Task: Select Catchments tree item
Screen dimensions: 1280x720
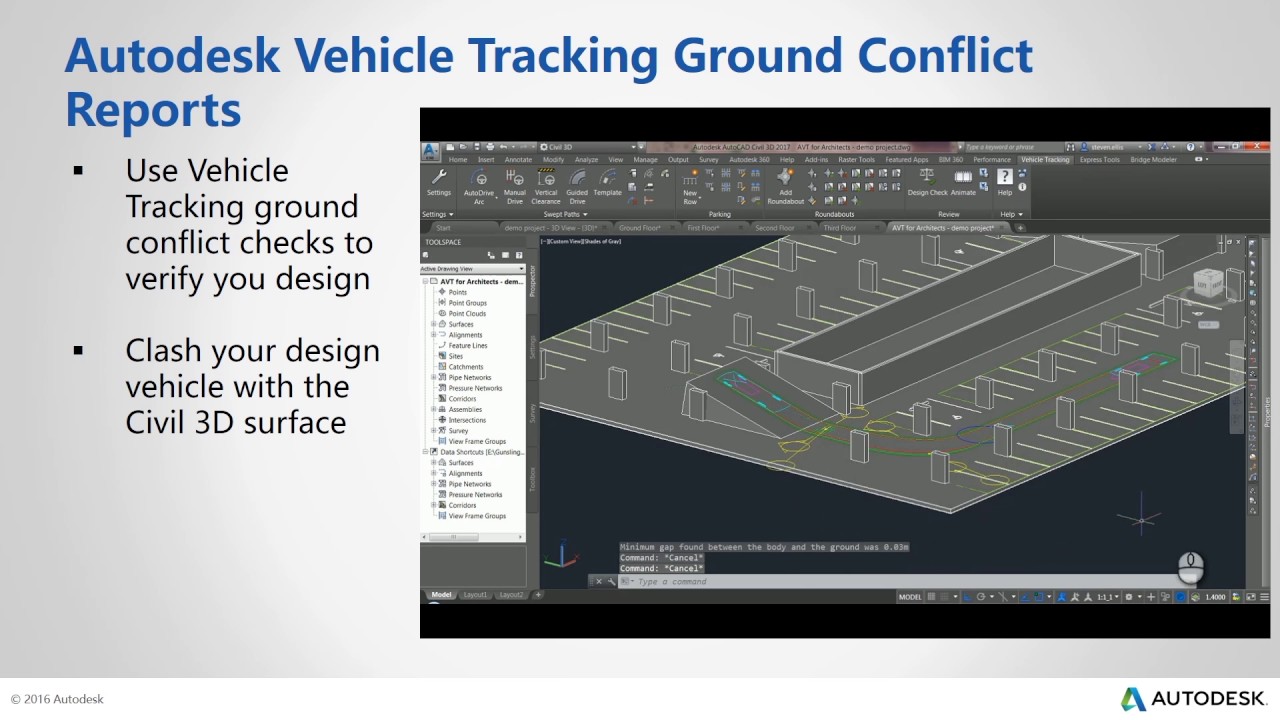Action: tap(466, 367)
